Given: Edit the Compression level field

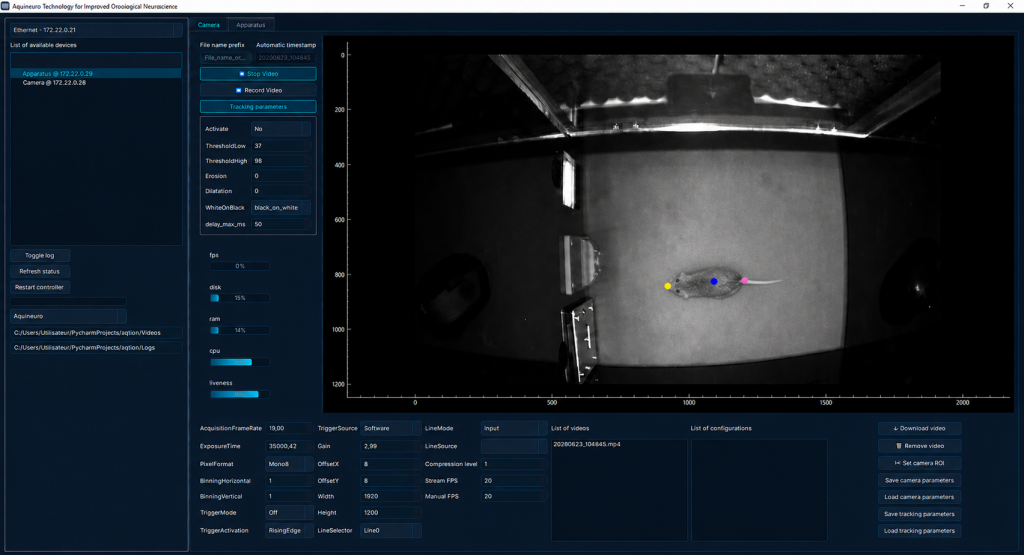Looking at the screenshot, I should tap(513, 464).
